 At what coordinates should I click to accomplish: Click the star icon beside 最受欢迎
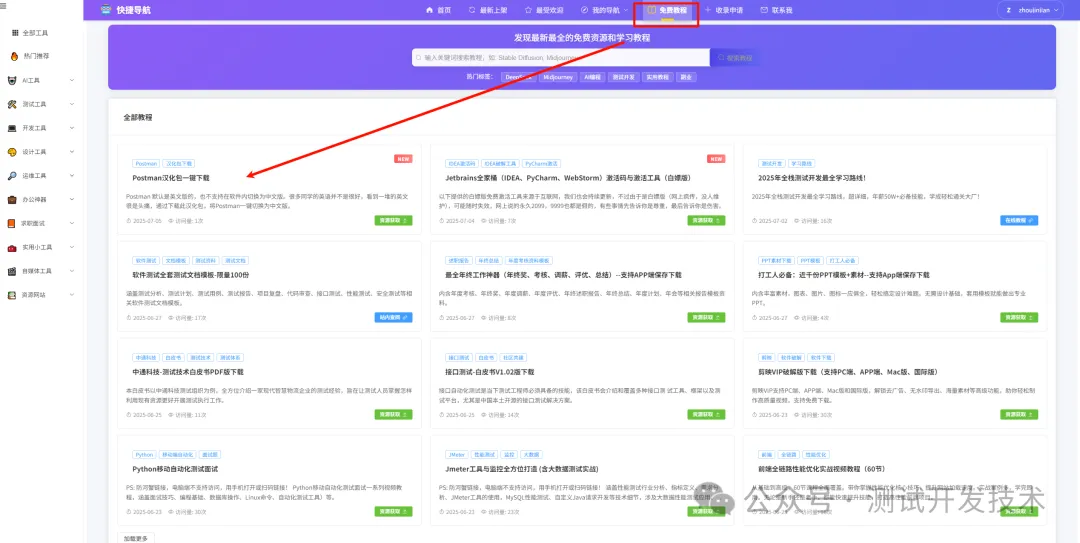[528, 10]
